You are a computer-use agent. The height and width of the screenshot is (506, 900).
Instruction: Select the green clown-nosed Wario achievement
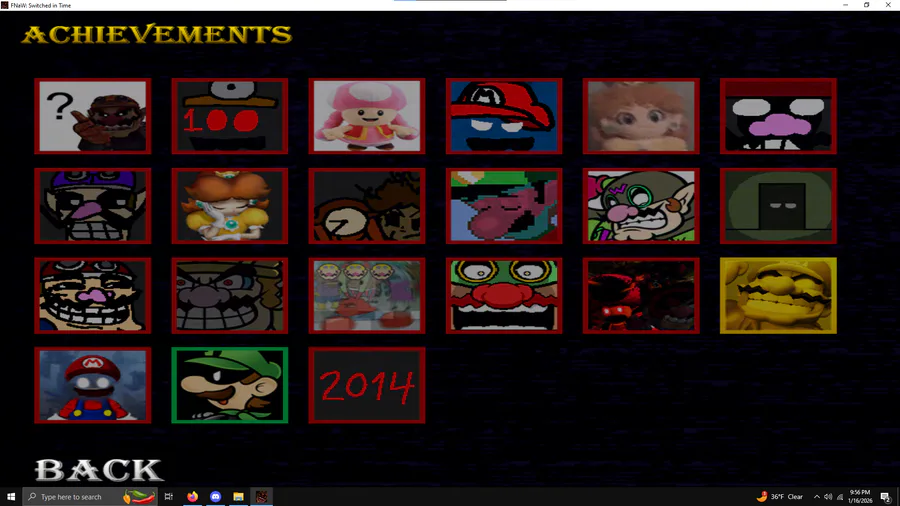coord(504,295)
